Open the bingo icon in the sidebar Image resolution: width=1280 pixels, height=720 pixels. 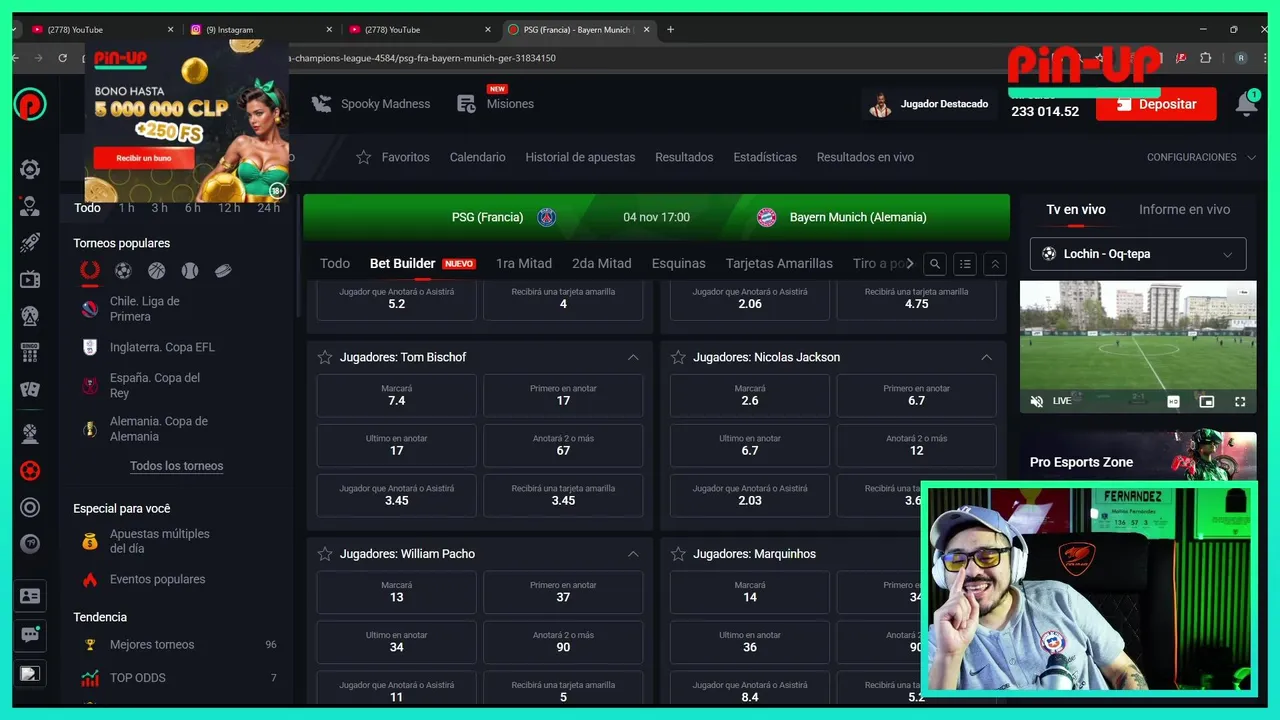30,352
